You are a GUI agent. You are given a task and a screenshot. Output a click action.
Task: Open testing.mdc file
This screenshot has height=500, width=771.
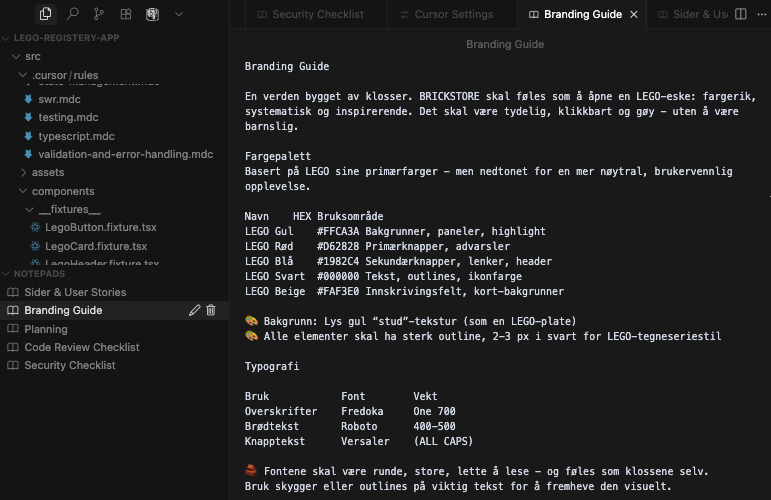pos(68,118)
